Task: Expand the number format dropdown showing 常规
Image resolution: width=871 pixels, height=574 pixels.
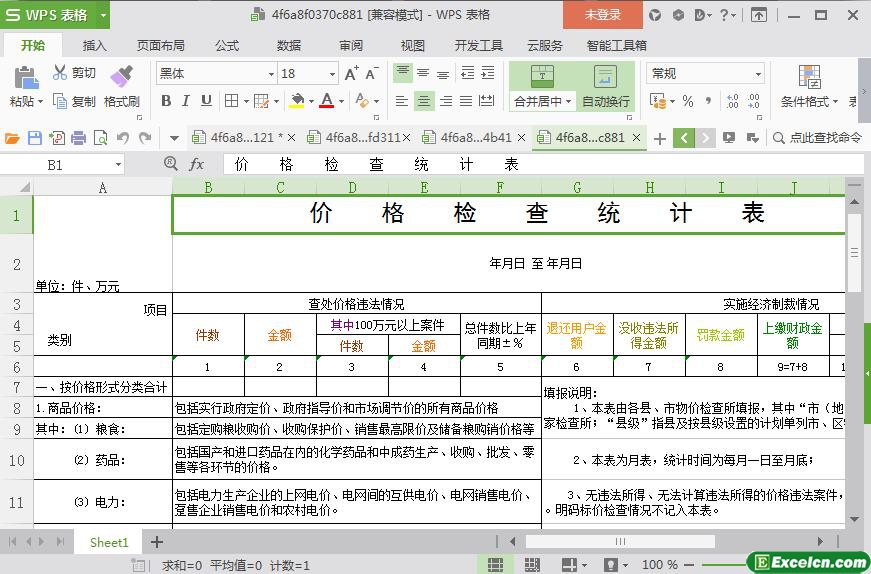Action: 706,74
